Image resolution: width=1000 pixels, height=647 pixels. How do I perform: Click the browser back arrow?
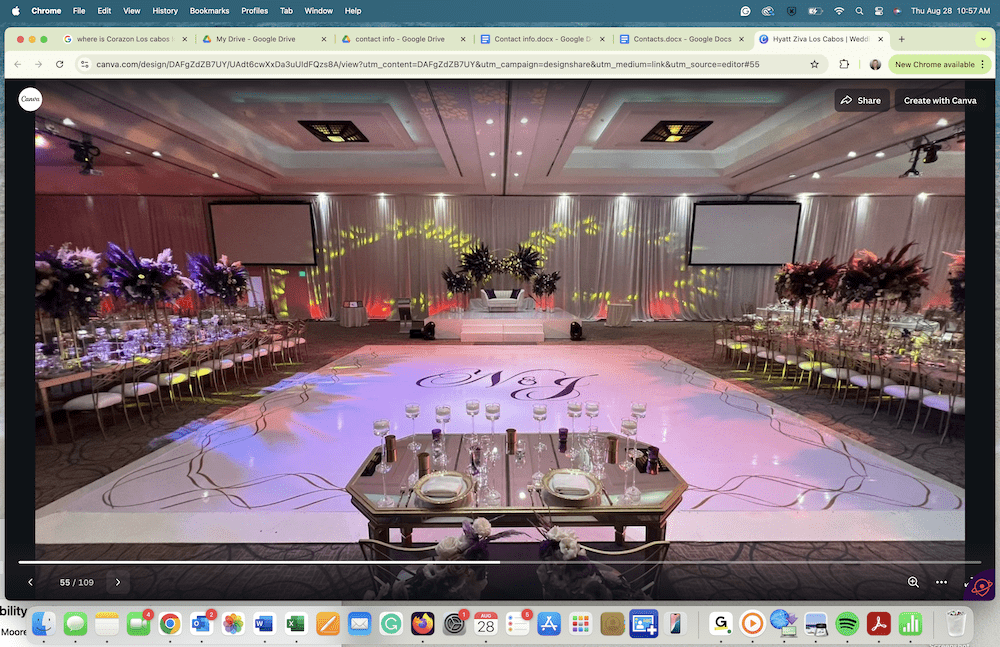click(x=18, y=64)
